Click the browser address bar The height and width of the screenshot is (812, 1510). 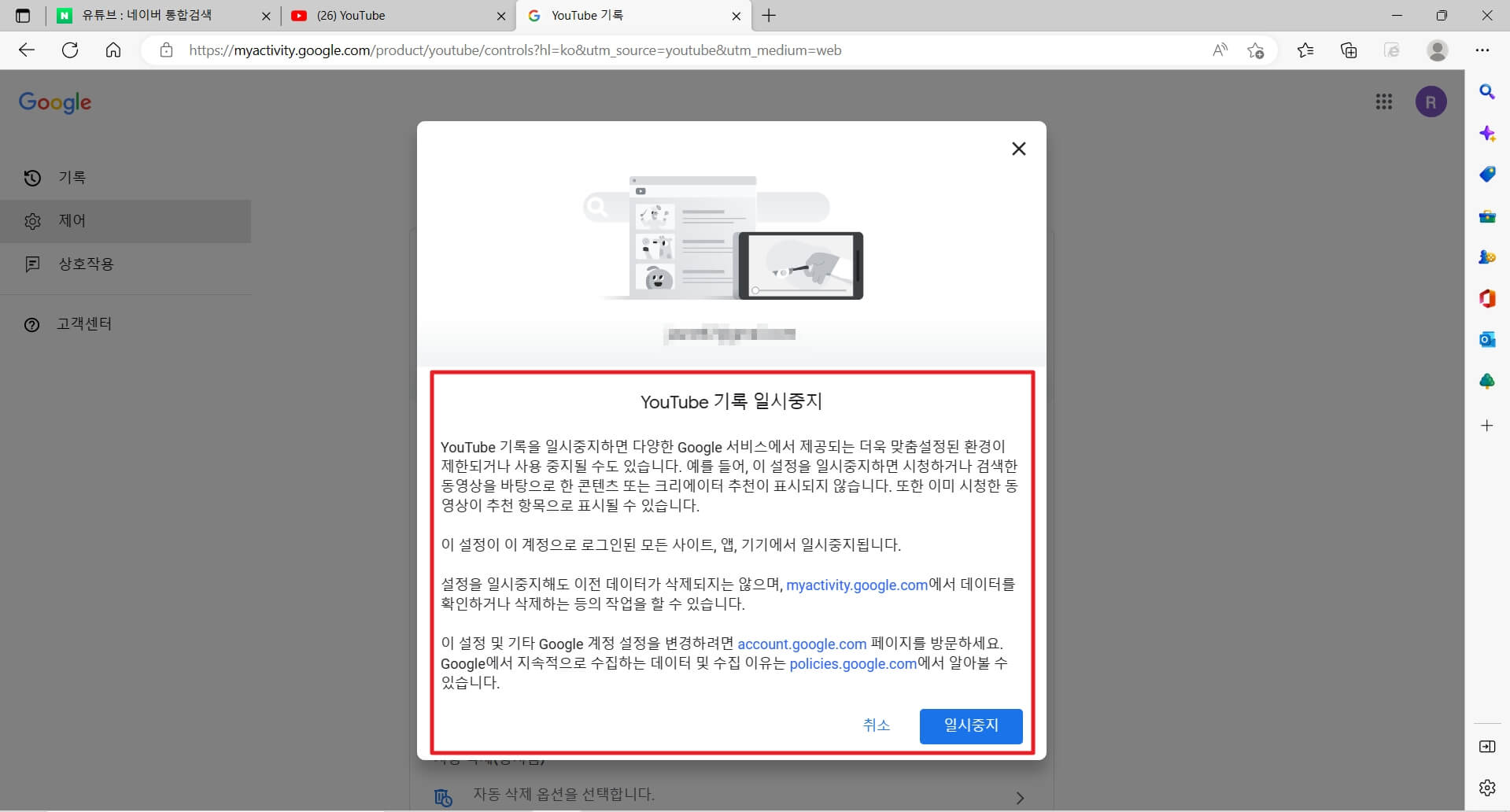click(551, 50)
